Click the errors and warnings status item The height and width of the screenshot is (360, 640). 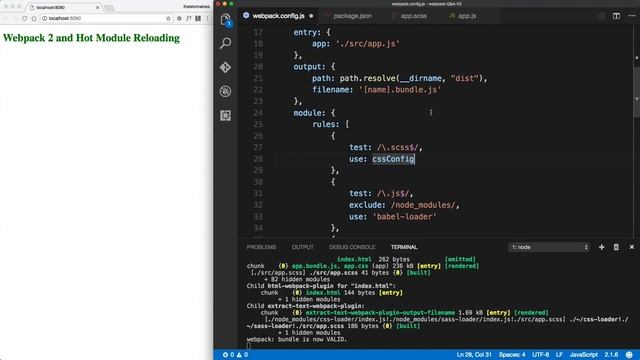point(235,355)
